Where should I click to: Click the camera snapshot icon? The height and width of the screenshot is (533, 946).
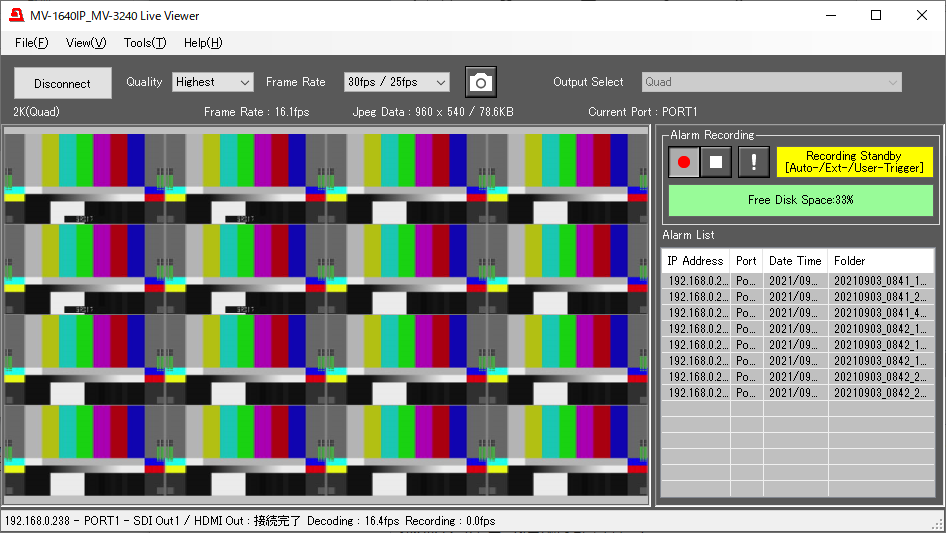tap(481, 83)
